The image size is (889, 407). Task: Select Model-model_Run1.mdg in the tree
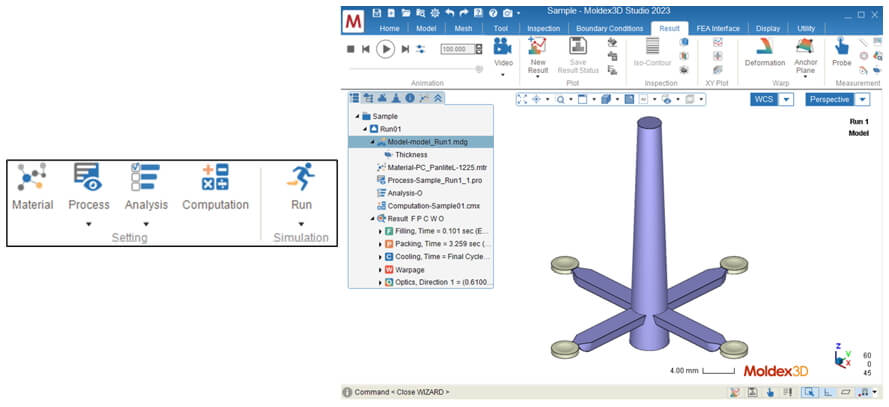(x=428, y=142)
